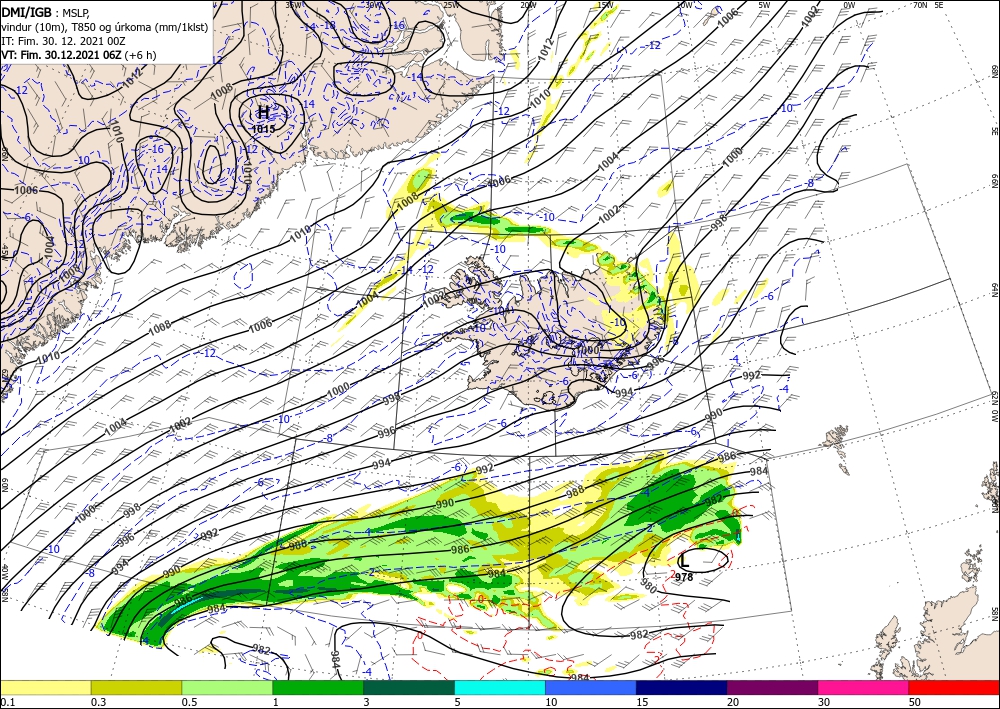Click the legend scale value 20
Image resolution: width=1000 pixels, height=709 pixels.
(x=733, y=702)
